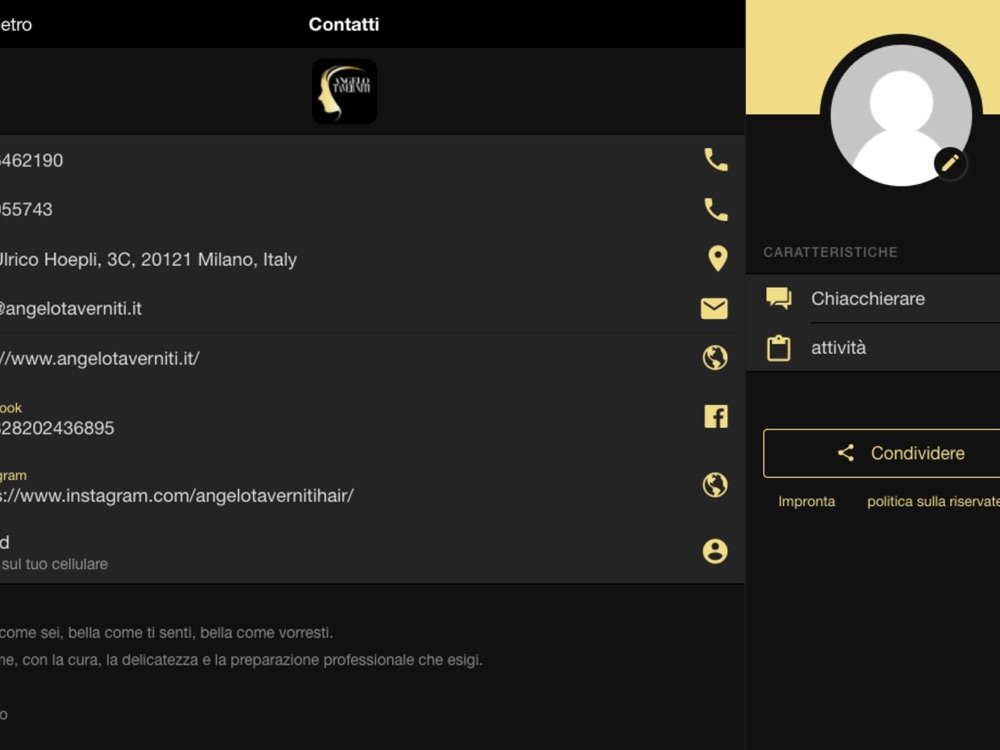The image size is (1000, 750).
Task: Select the Milano address row
Action: [x=150, y=259]
